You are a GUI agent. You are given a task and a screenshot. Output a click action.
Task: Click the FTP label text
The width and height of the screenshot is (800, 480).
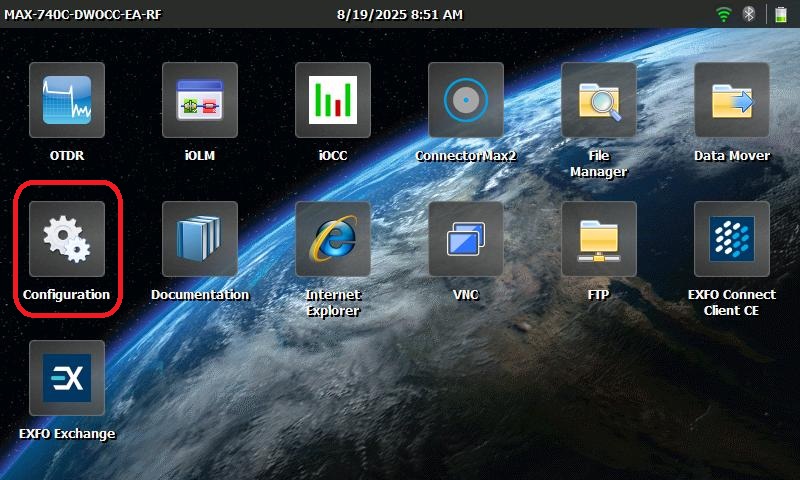pyautogui.click(x=598, y=295)
